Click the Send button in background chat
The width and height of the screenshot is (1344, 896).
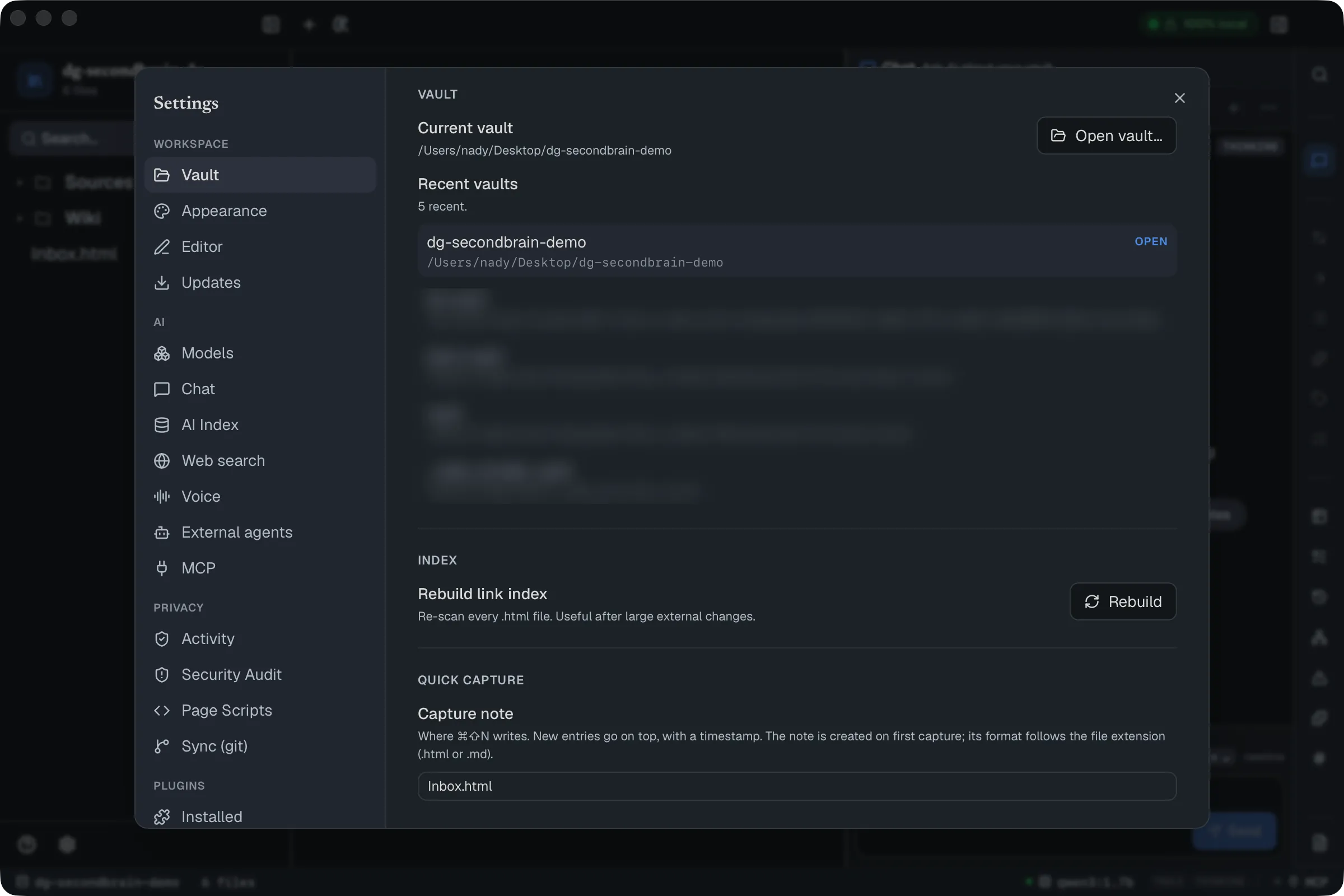tap(1234, 831)
